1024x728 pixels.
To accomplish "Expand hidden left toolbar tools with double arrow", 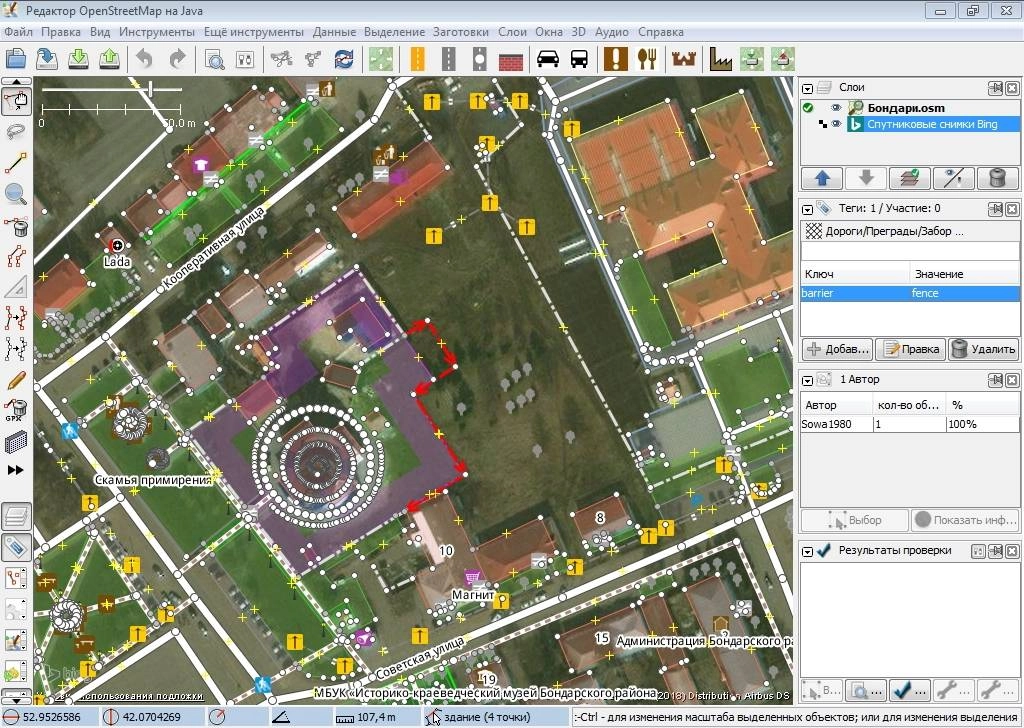I will tap(16, 470).
